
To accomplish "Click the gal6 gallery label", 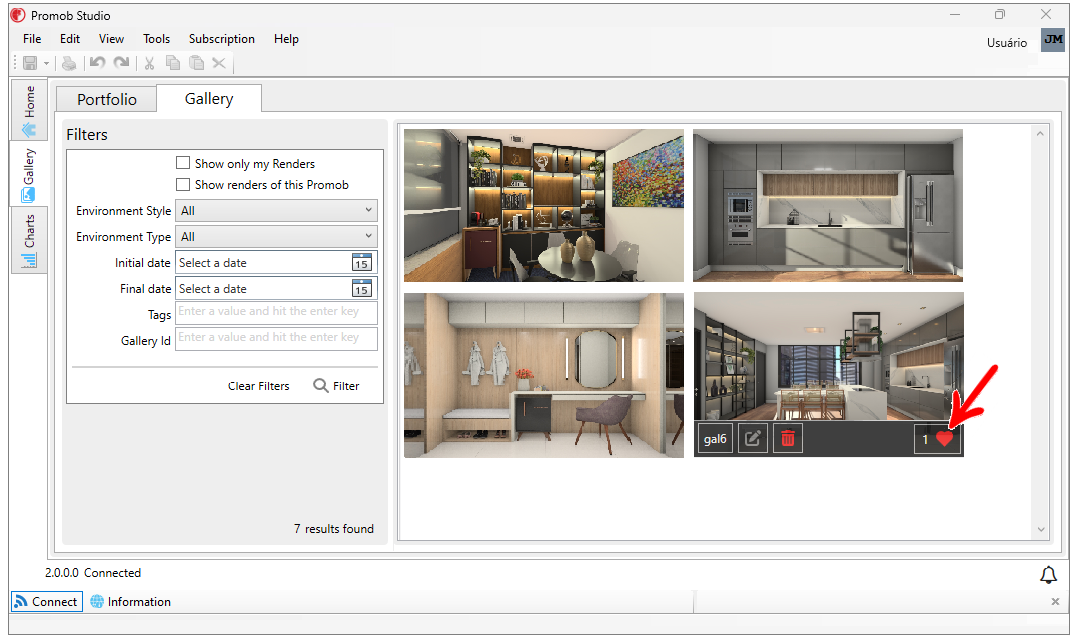I will [x=715, y=439].
